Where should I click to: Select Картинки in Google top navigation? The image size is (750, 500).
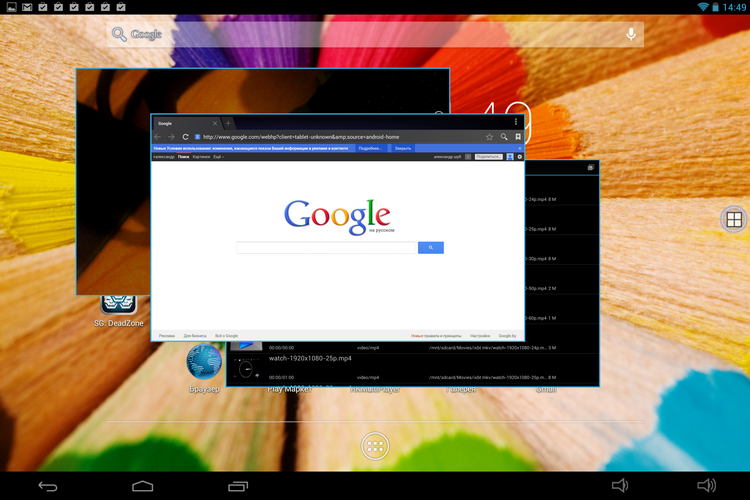pyautogui.click(x=201, y=157)
